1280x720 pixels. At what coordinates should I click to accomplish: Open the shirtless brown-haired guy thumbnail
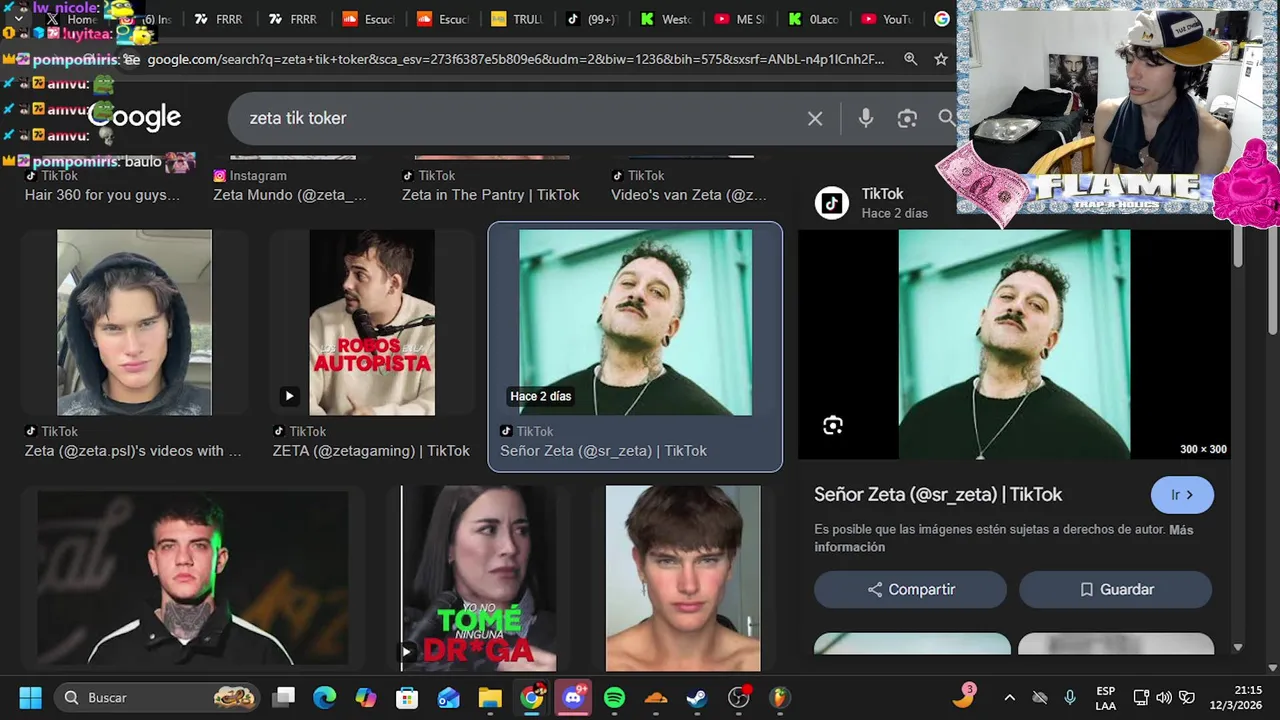(x=683, y=578)
